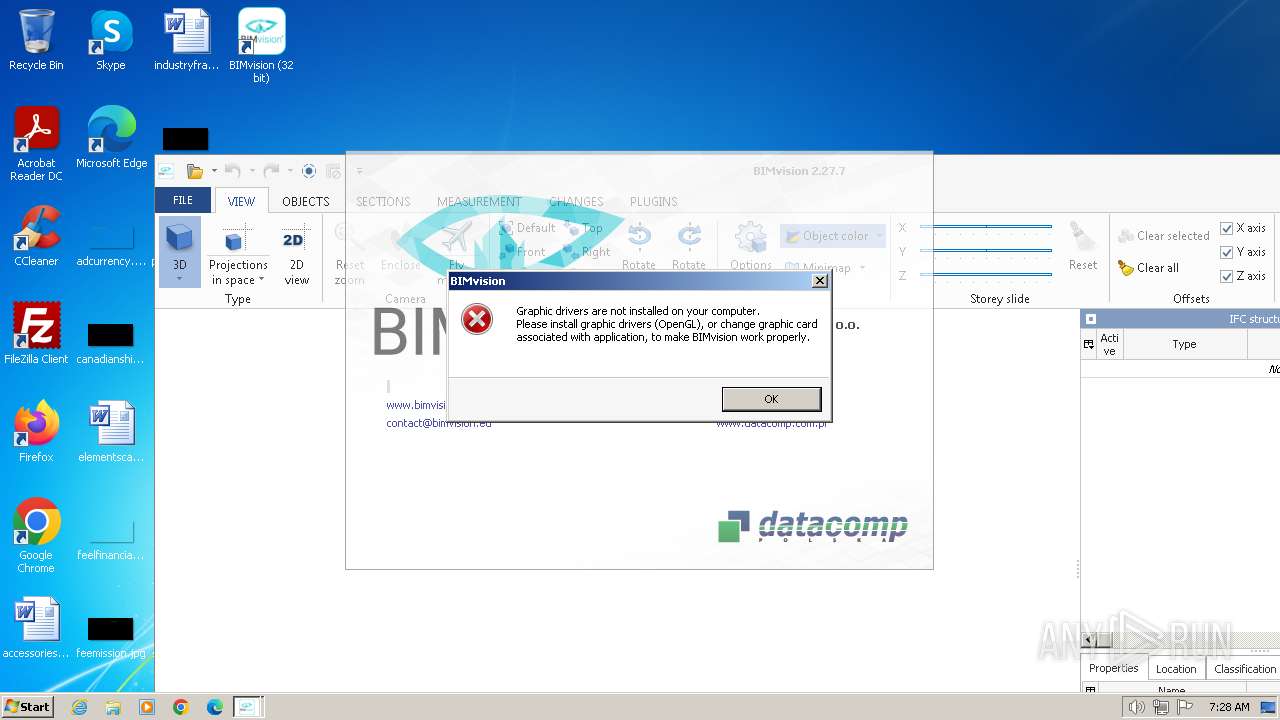The width and height of the screenshot is (1280, 720).
Task: Switch to 2D view
Action: [x=296, y=253]
